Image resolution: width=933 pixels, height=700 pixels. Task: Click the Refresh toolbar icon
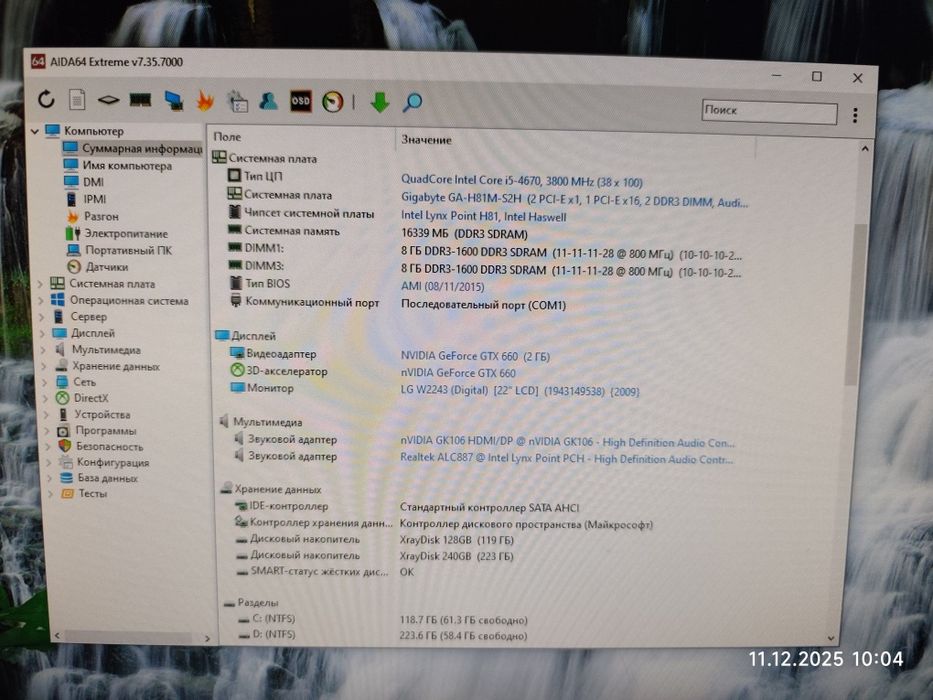[46, 99]
